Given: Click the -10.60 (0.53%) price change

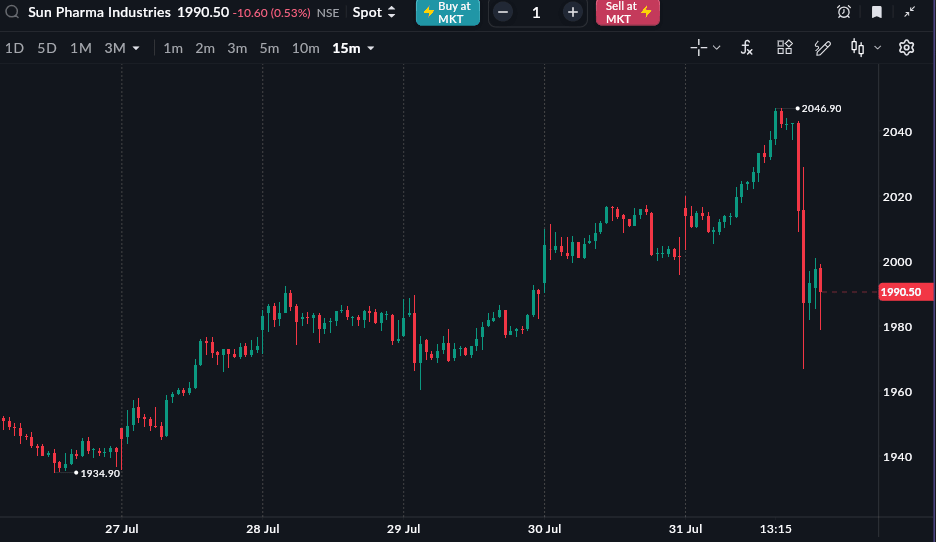Looking at the screenshot, I should (x=272, y=13).
